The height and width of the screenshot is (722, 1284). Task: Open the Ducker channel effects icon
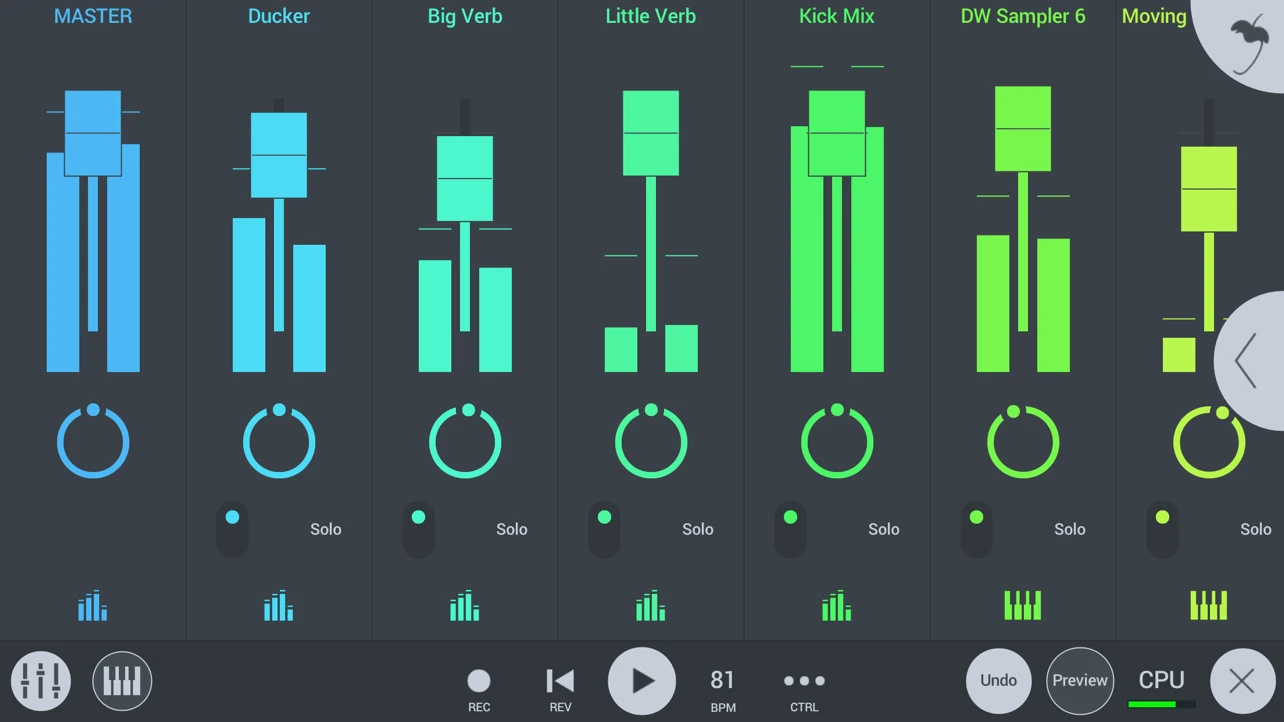pyautogui.click(x=279, y=606)
